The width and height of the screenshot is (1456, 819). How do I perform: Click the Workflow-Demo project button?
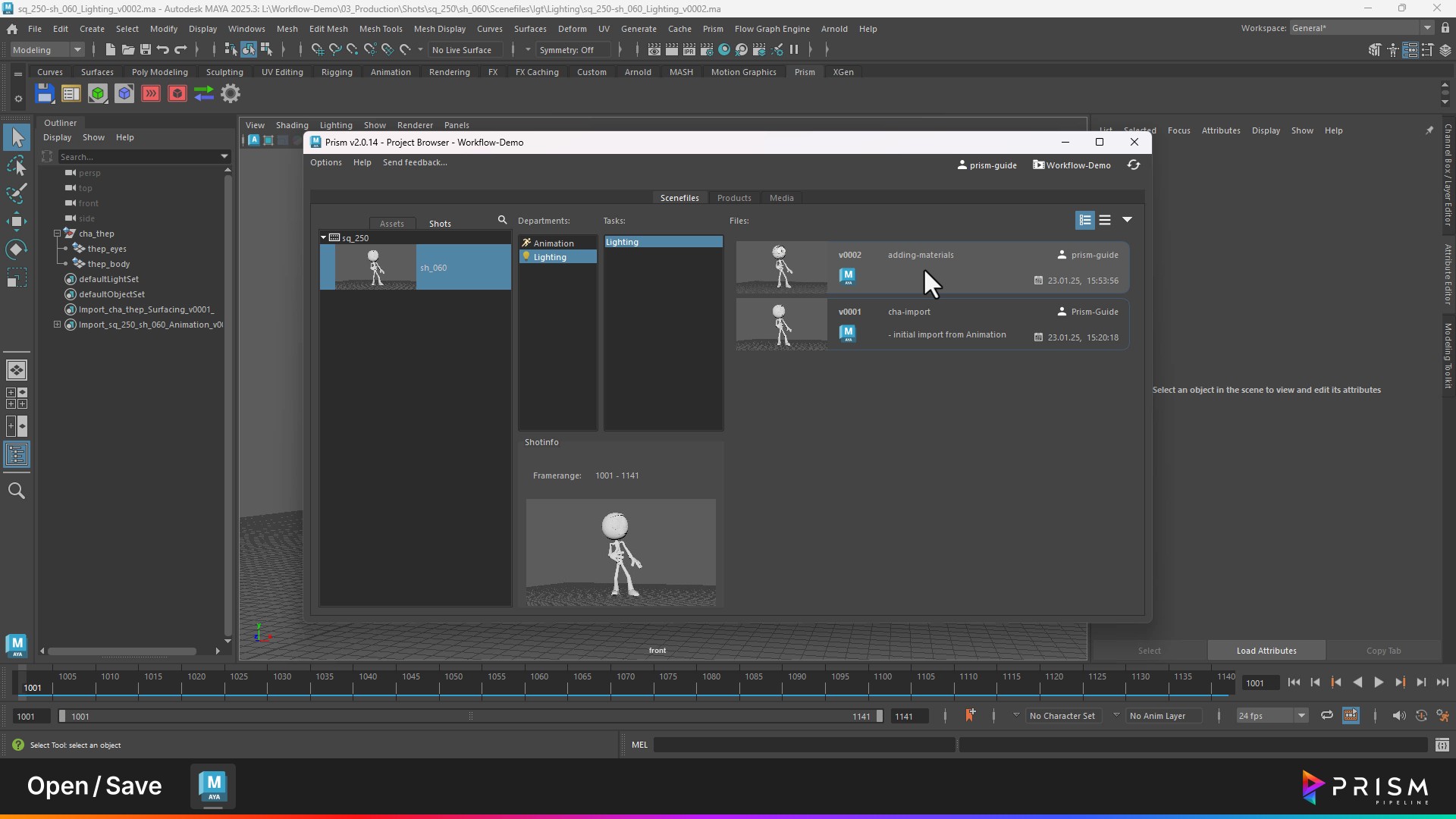(1072, 165)
